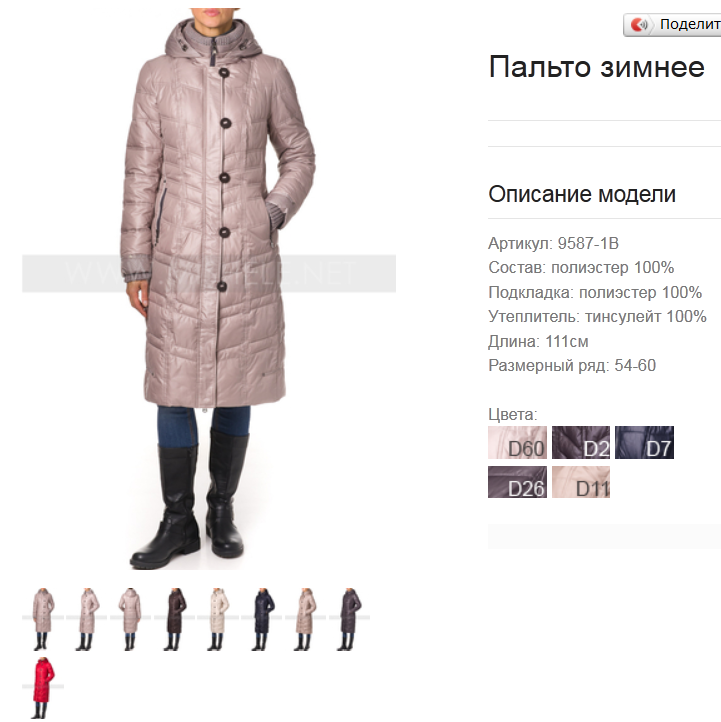
Task: Open the first pink coat thumbnail
Action: click(43, 618)
